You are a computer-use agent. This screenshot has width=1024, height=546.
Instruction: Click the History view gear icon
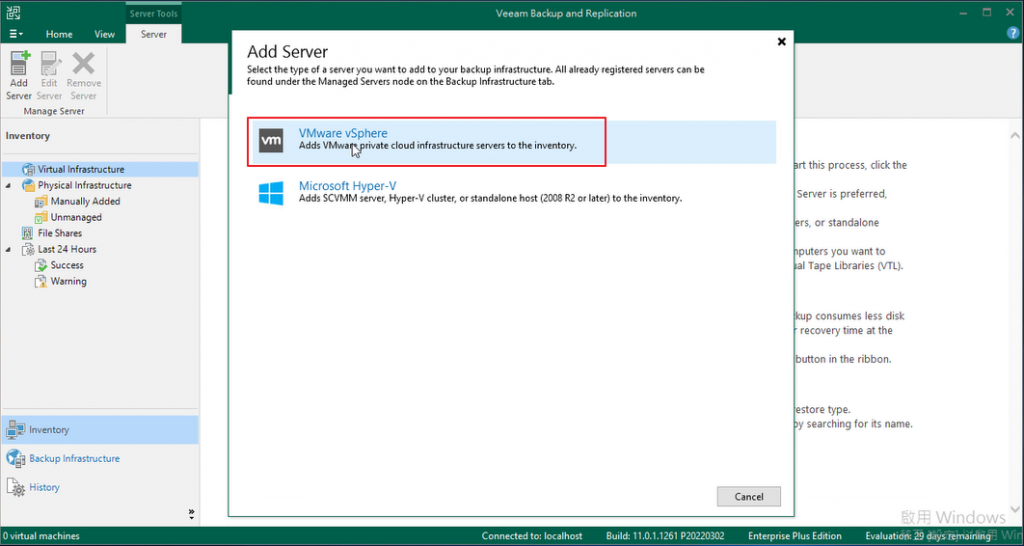coord(16,487)
